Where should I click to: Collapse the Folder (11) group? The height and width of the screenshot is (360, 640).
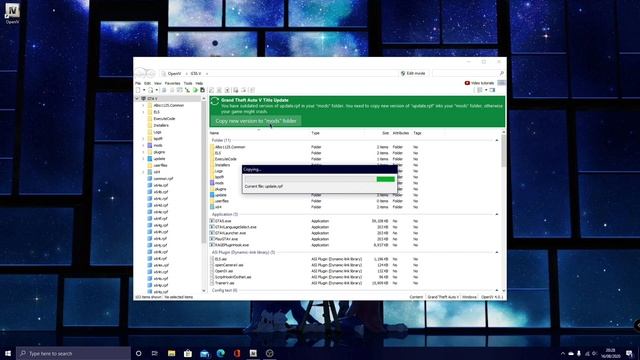(497, 140)
